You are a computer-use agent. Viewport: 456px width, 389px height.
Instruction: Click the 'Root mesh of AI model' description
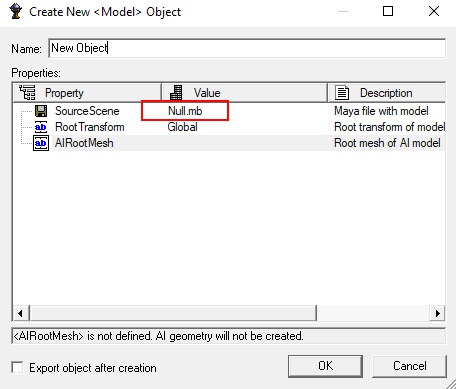pos(387,143)
